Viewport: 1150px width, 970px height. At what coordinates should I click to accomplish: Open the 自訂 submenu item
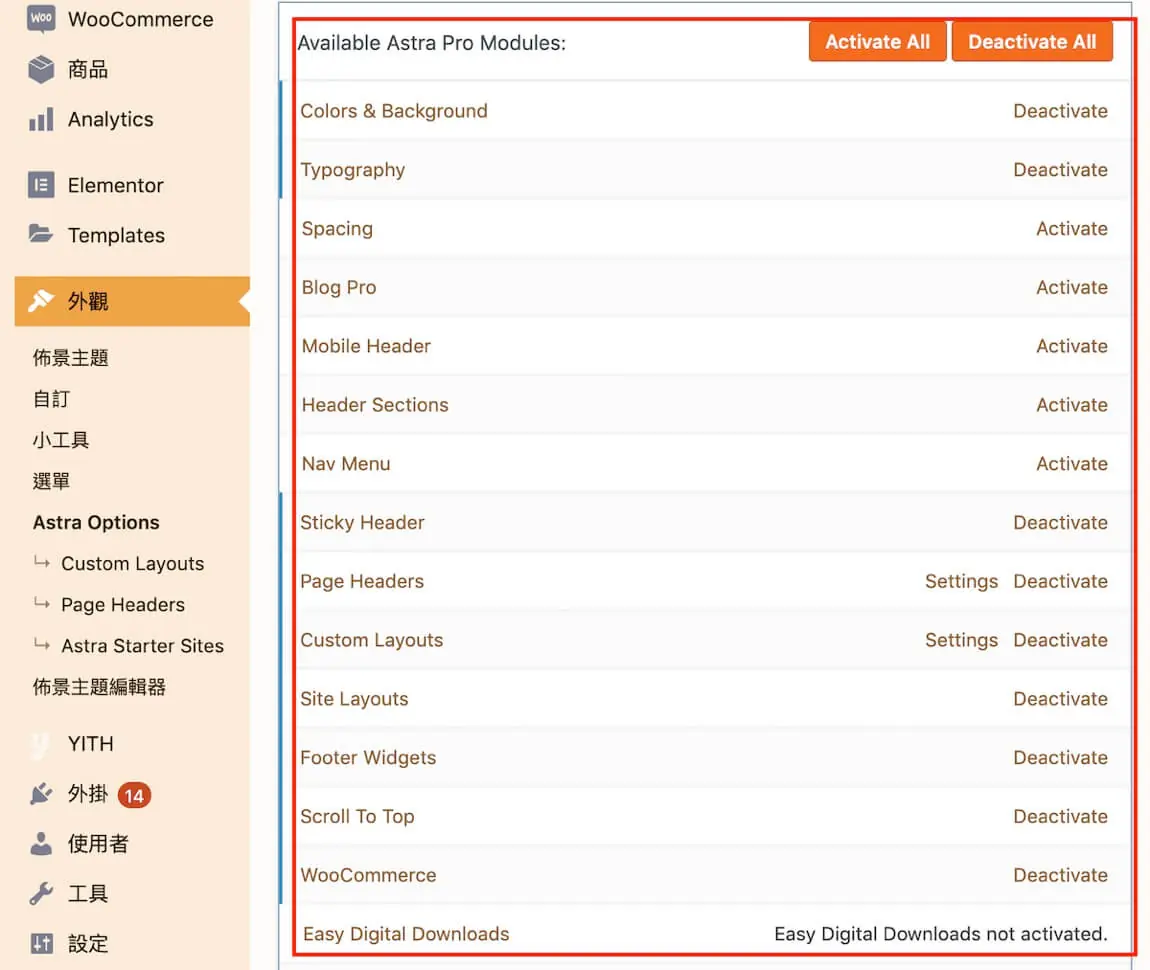pos(51,399)
